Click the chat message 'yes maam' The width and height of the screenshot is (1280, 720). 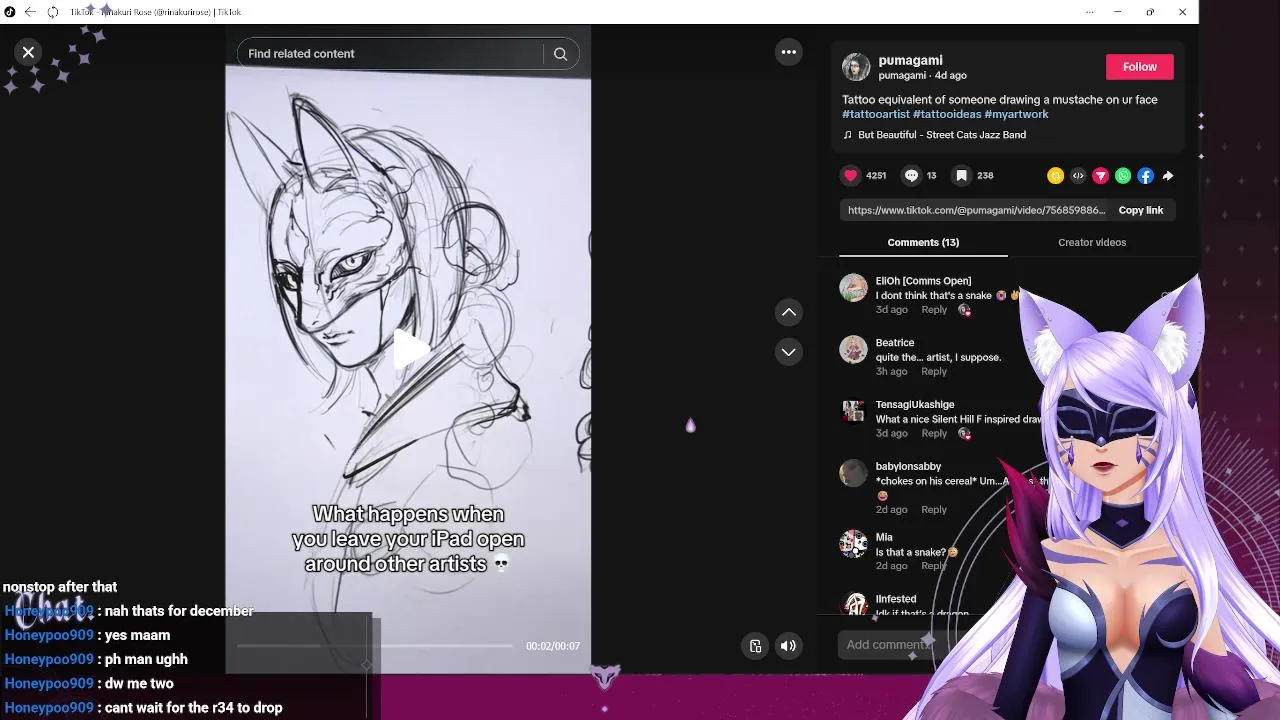click(137, 636)
